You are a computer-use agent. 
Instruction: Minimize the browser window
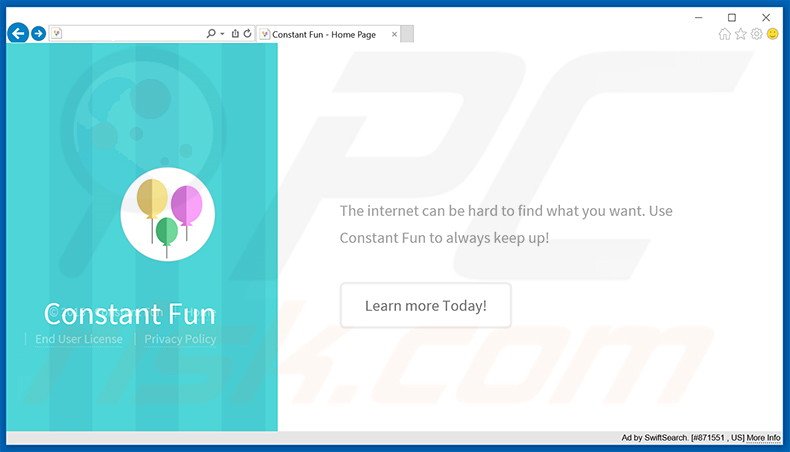click(x=698, y=17)
